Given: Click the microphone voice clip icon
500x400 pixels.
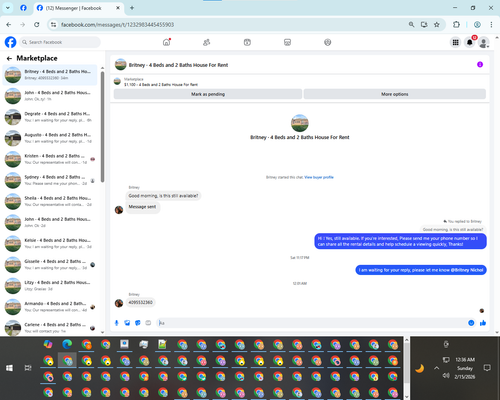Looking at the screenshot, I should 117,323.
